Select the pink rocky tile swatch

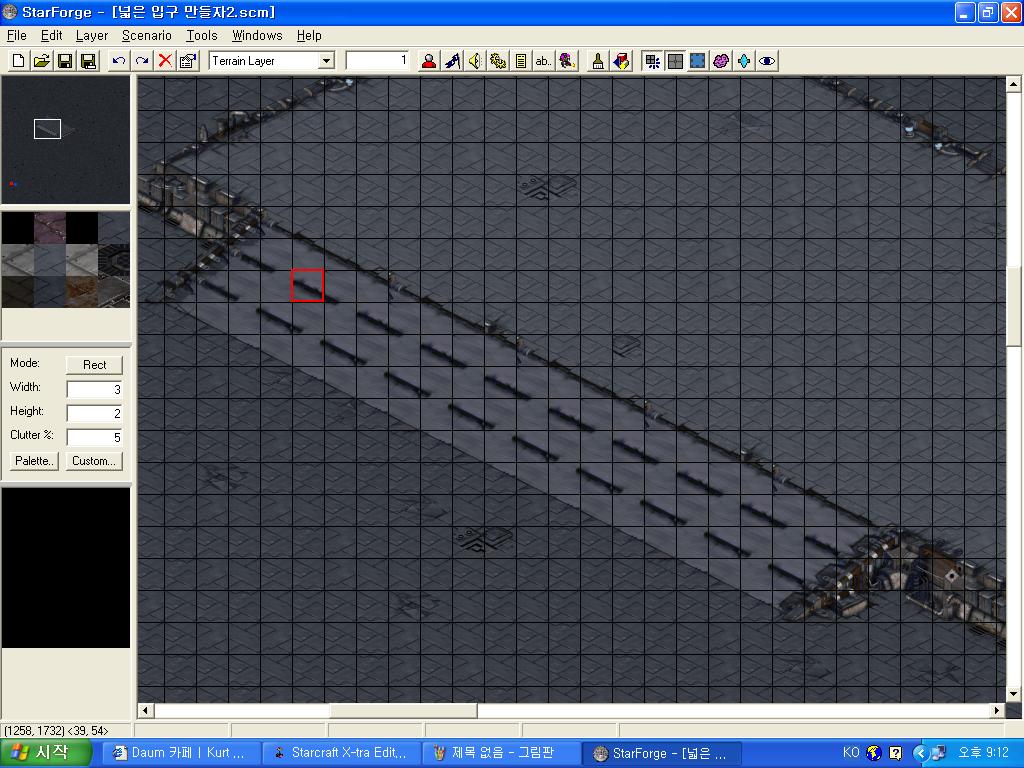pos(50,228)
